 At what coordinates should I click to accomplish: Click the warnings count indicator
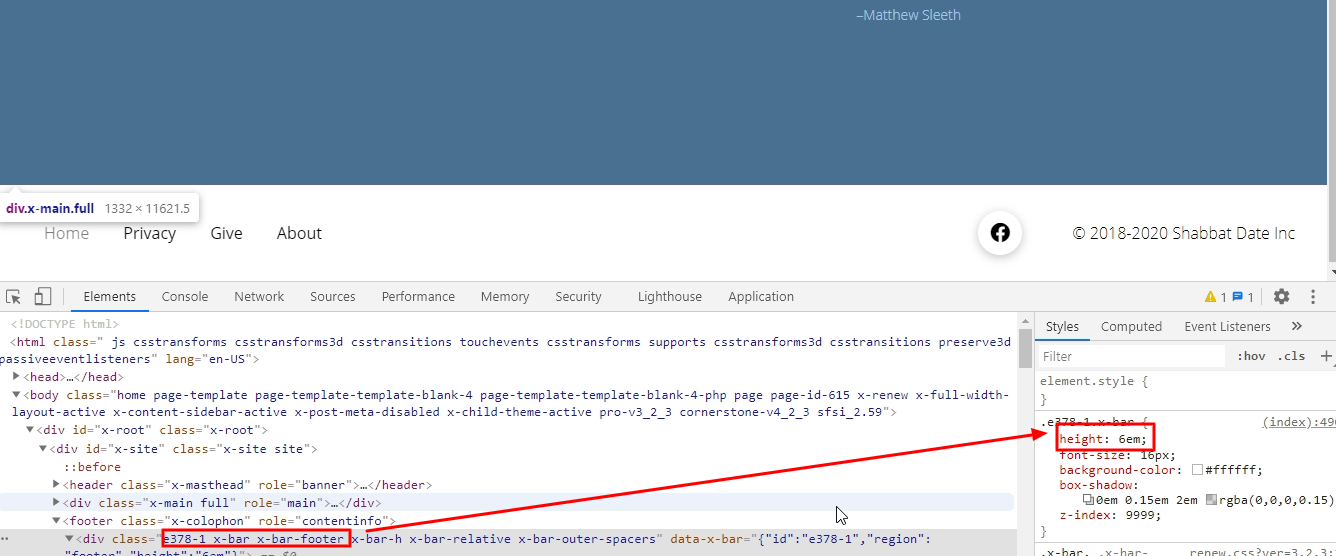pyautogui.click(x=1215, y=297)
